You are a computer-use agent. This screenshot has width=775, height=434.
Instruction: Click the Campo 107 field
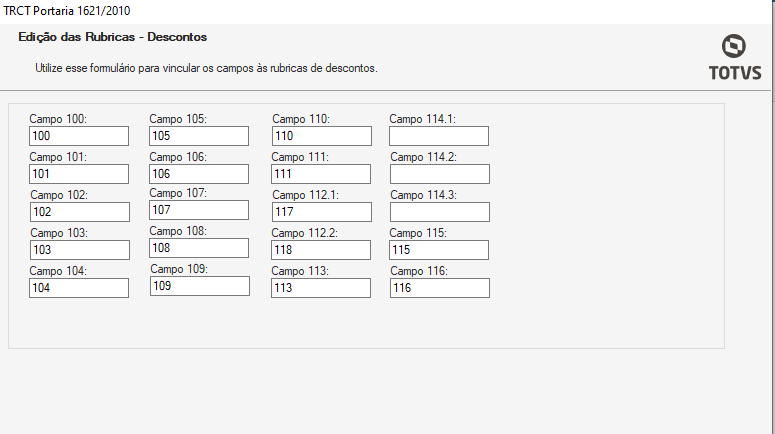click(x=199, y=210)
